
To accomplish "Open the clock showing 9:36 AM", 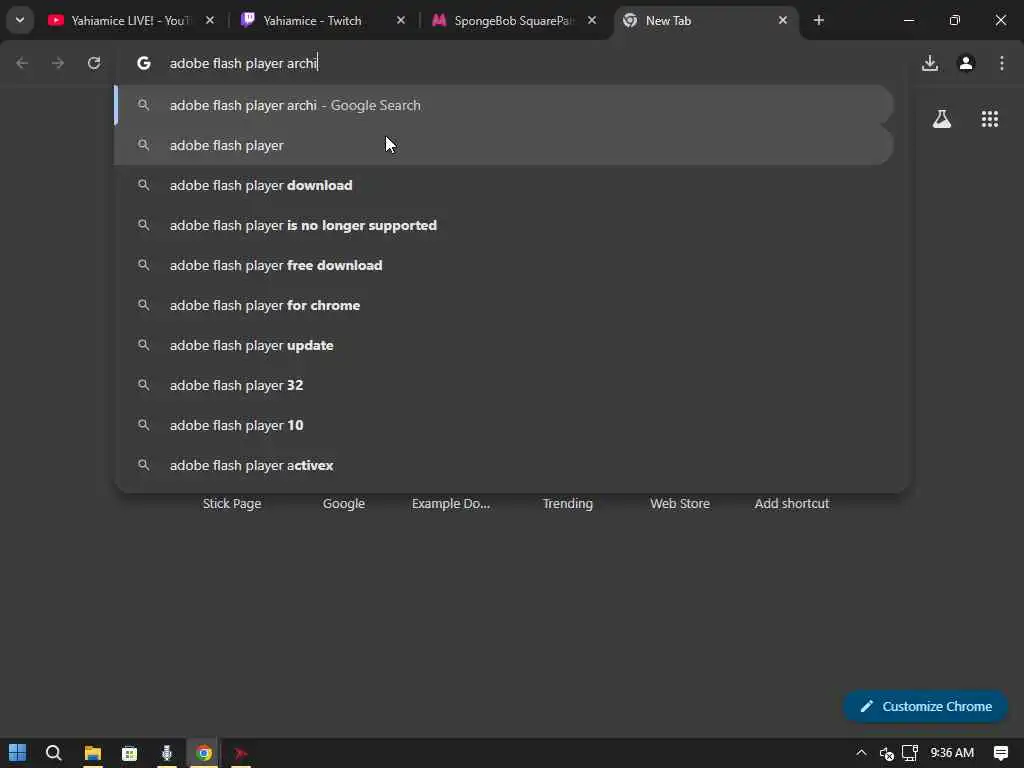I will [x=952, y=753].
